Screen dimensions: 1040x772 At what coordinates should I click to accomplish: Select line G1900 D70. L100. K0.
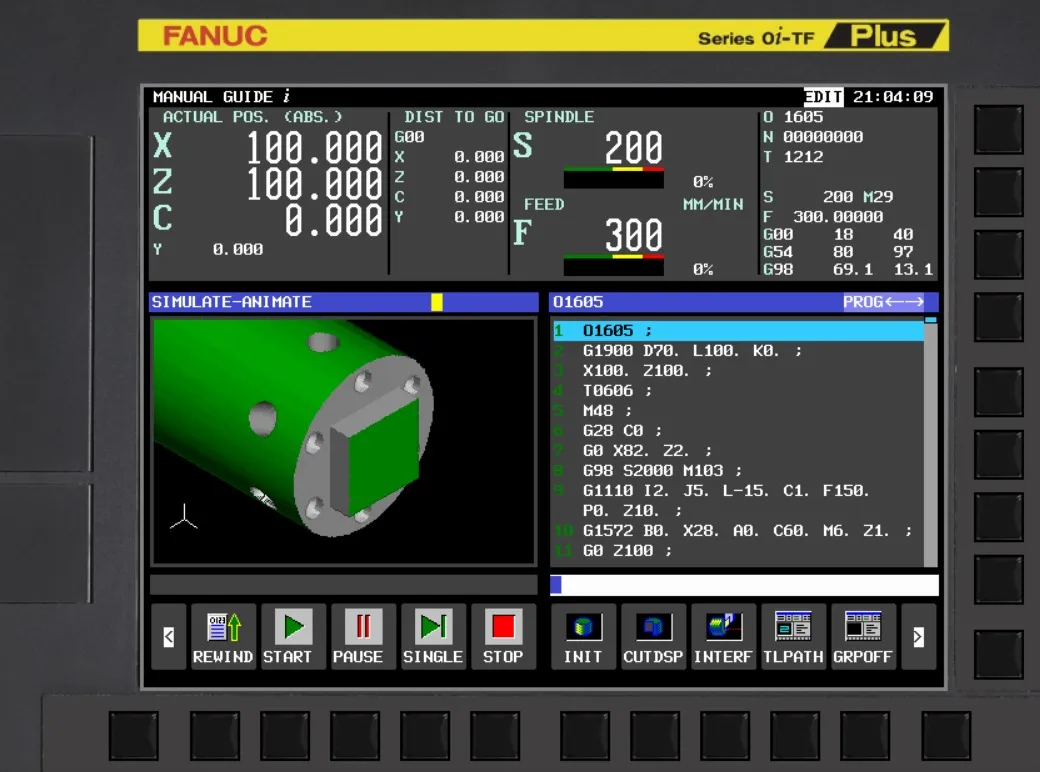(x=738, y=351)
